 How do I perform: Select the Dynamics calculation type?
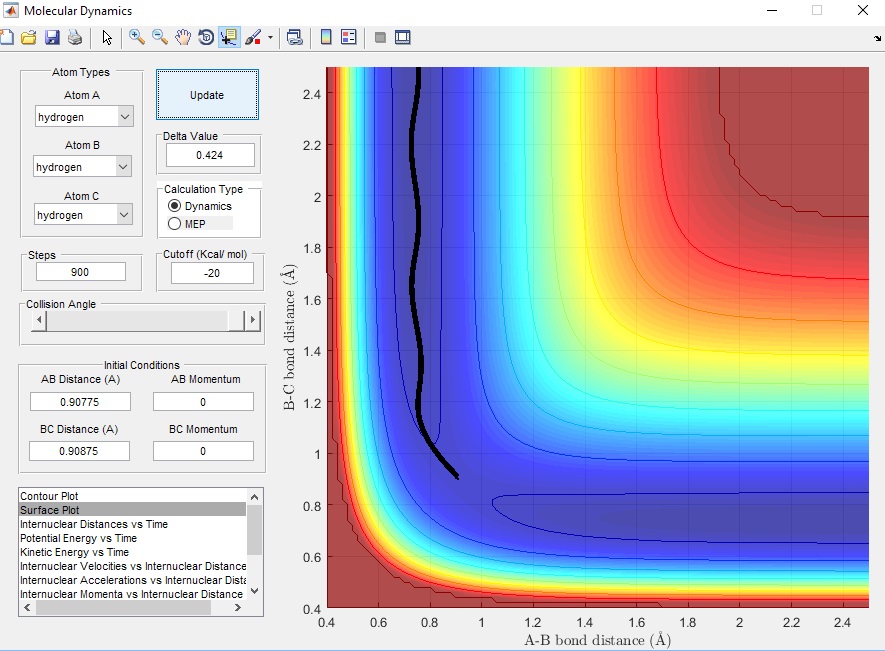175,206
